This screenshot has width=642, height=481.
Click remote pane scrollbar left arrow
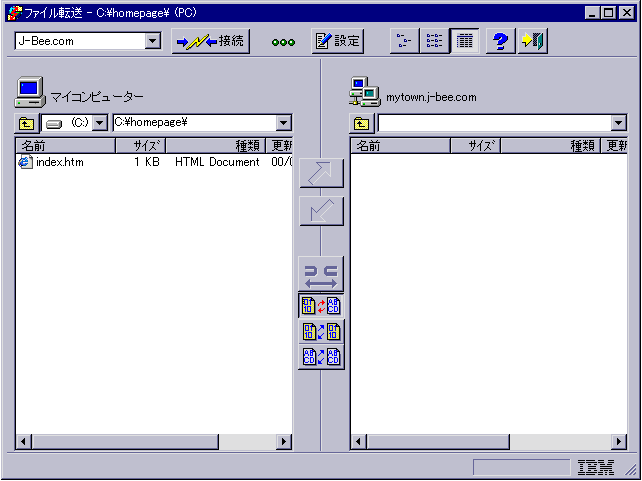point(359,442)
